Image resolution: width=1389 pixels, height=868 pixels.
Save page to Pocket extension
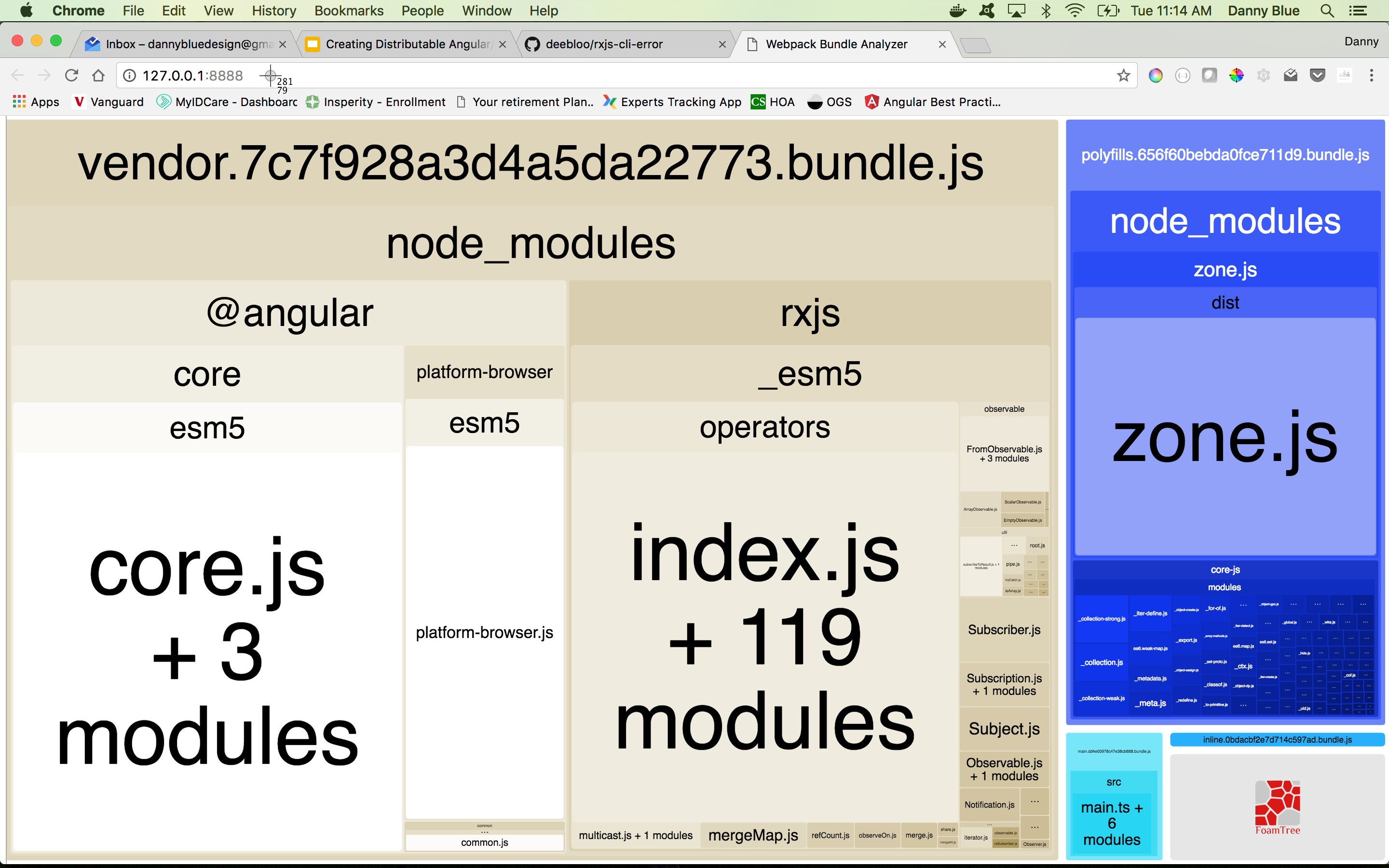click(x=1317, y=75)
